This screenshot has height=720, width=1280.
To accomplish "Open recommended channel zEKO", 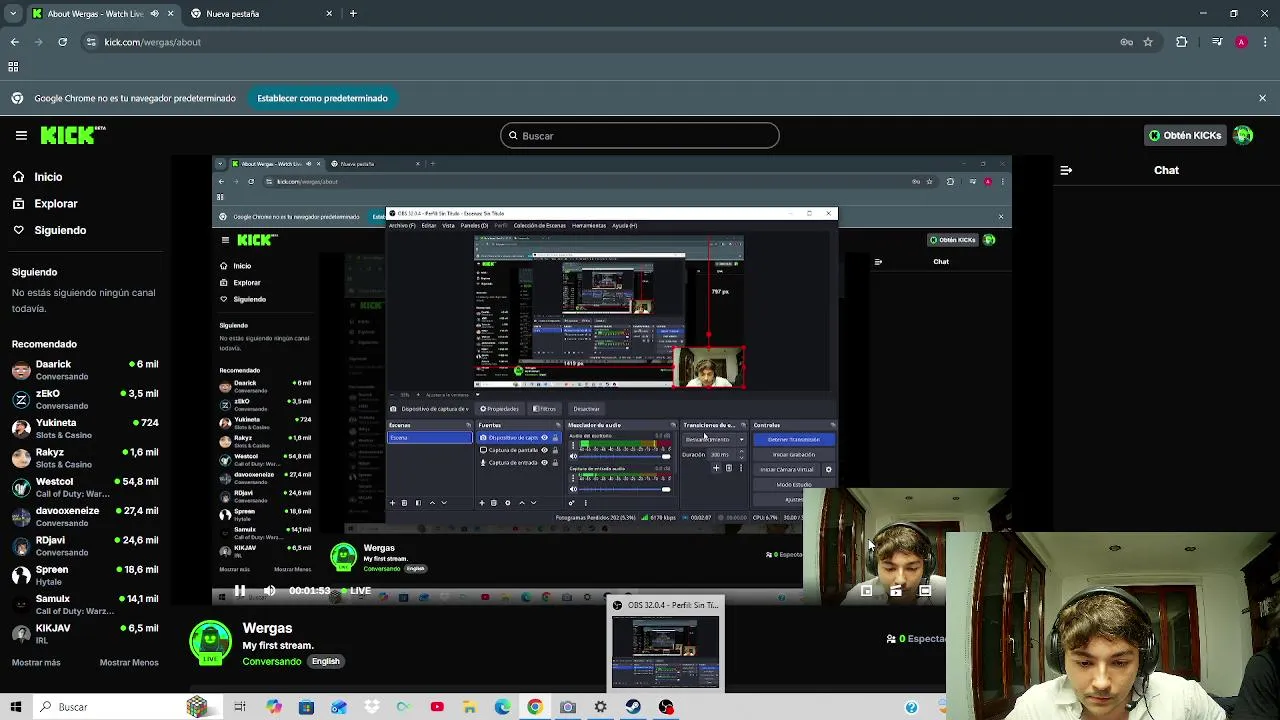I will click(85, 399).
